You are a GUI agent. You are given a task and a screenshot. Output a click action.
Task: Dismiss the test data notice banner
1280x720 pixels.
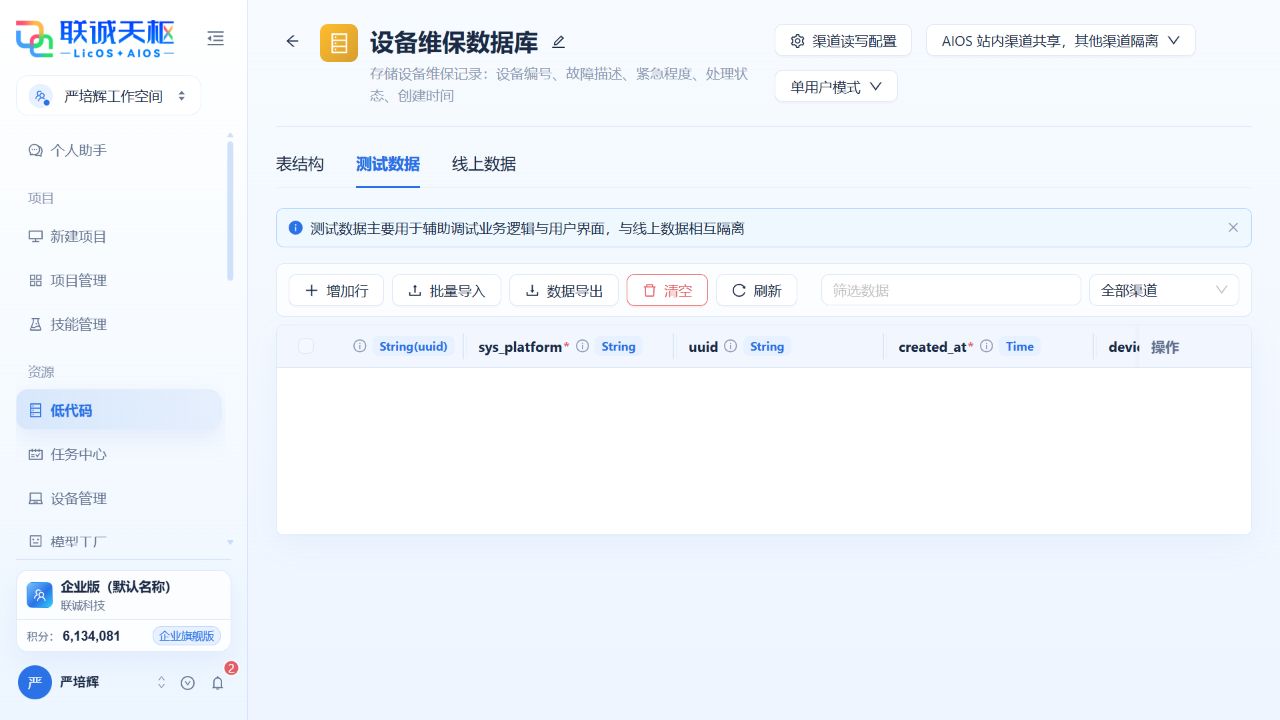[1233, 228]
